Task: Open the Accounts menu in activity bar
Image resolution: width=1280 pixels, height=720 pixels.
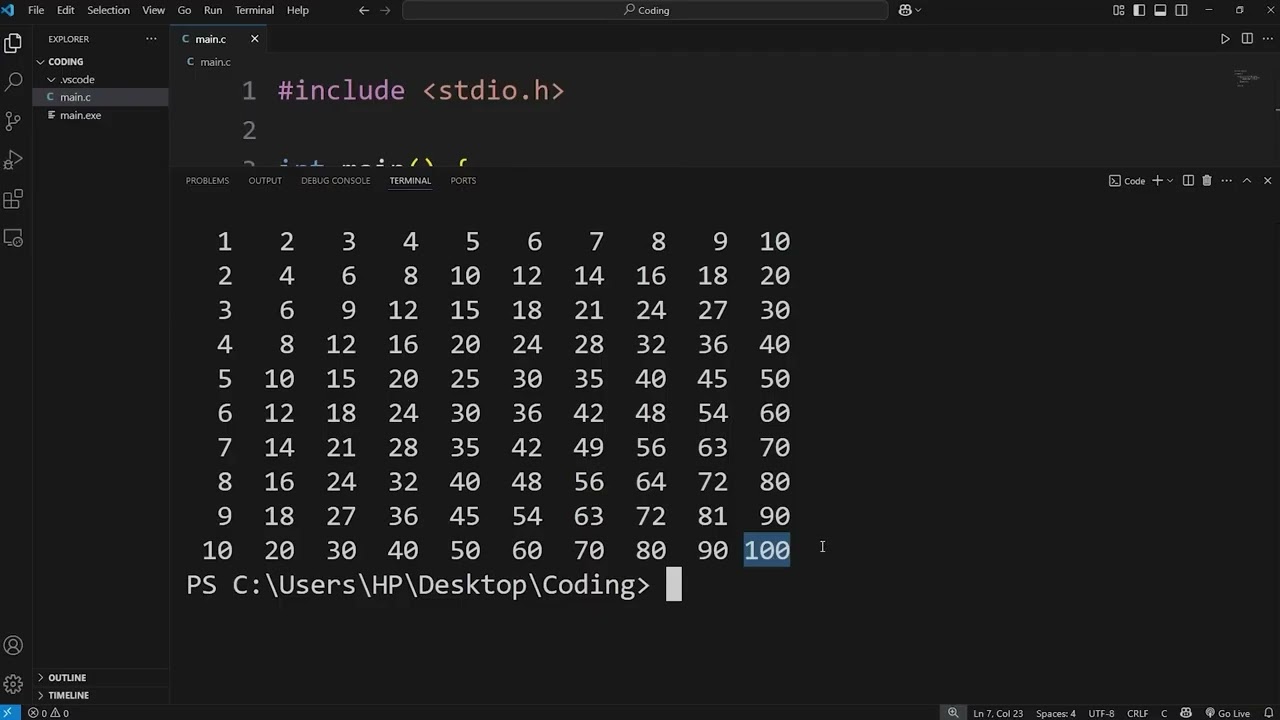Action: click(13, 646)
